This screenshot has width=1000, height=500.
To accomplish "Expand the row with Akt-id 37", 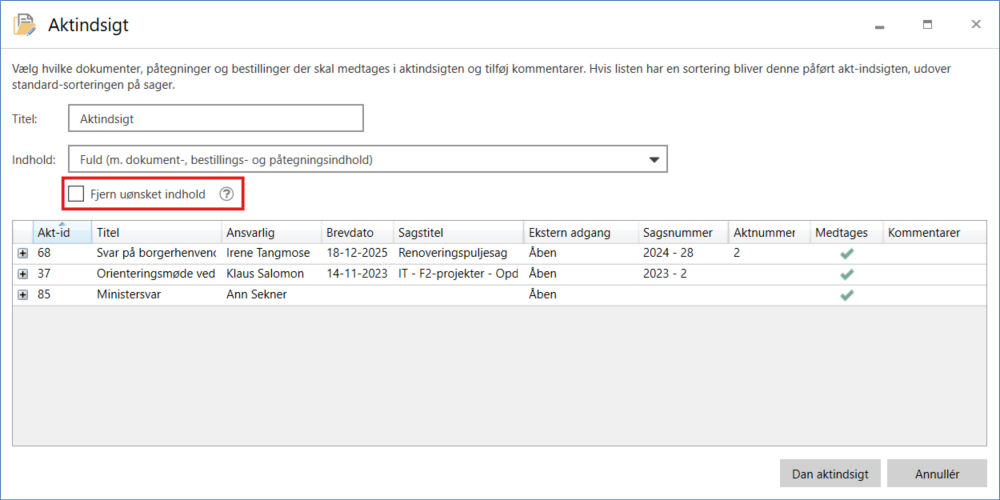I will click(x=22, y=274).
